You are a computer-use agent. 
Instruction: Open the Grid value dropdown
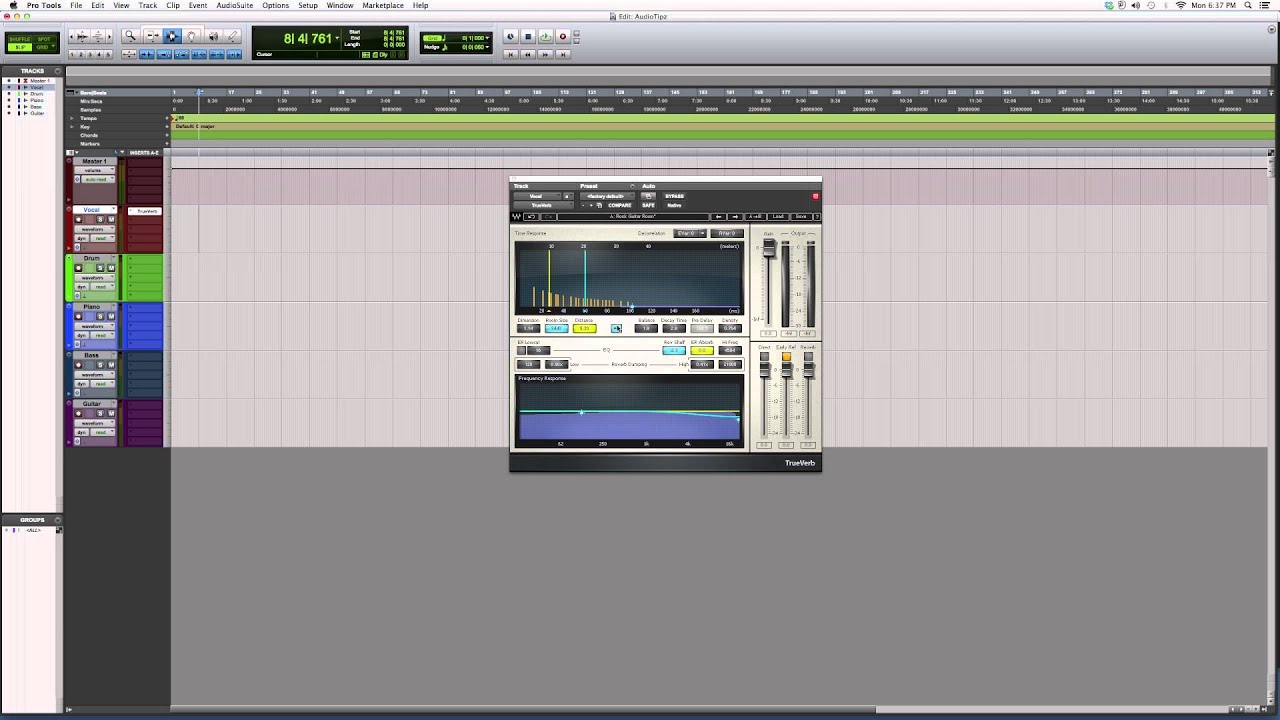pos(487,38)
